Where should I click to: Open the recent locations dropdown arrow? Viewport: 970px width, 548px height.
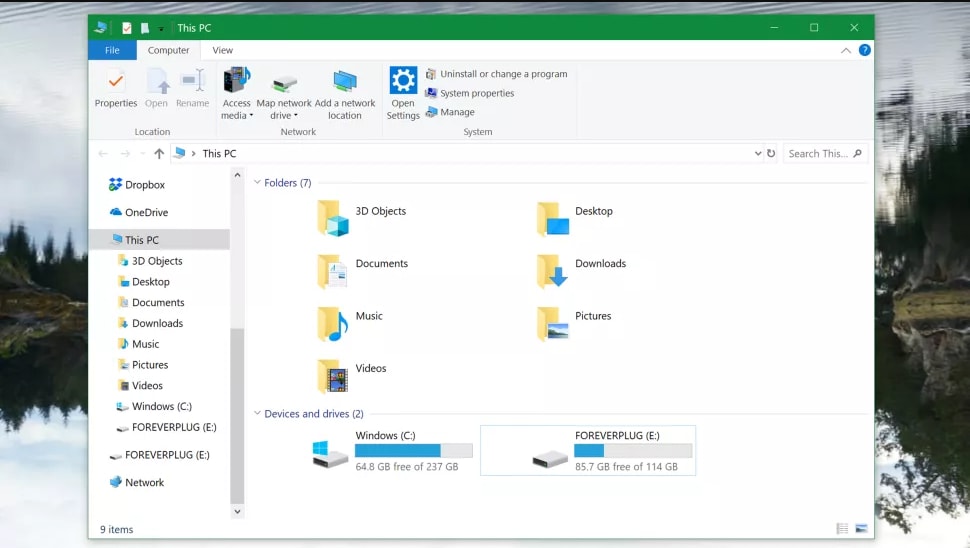pos(143,153)
